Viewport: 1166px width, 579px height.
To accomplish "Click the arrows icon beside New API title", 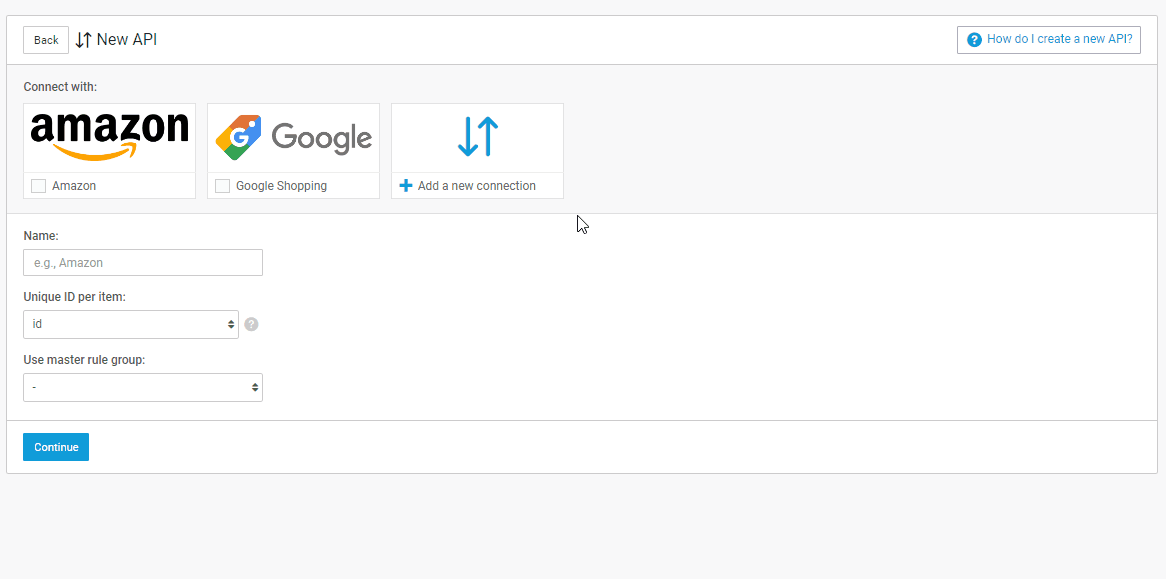I will pos(83,40).
